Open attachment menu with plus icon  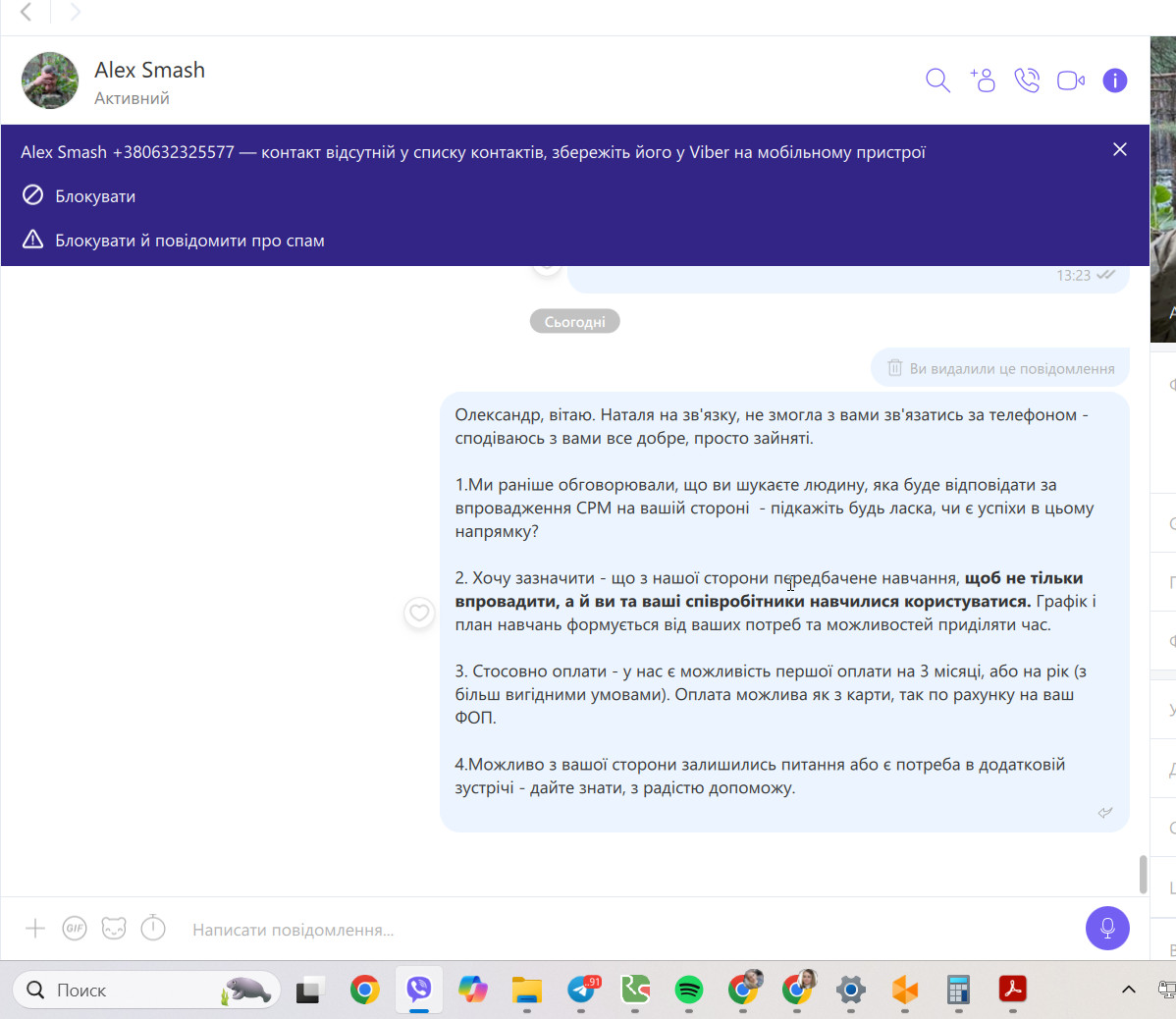pos(35,929)
